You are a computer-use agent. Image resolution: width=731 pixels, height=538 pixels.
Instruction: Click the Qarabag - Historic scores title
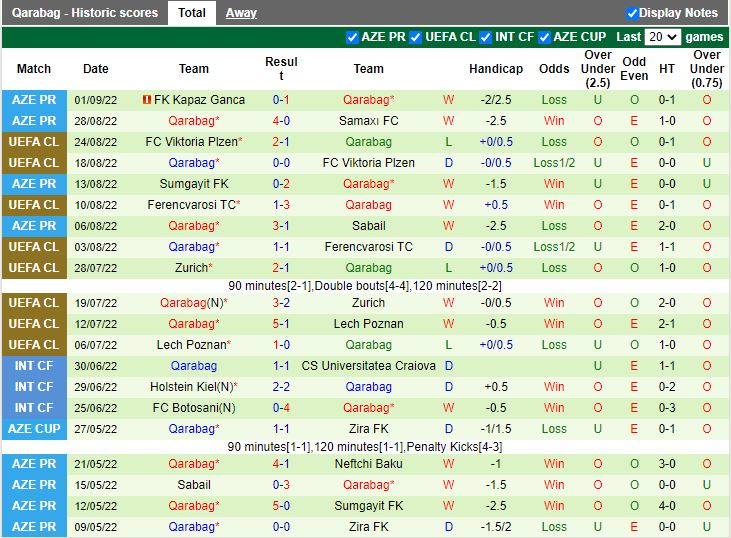click(x=85, y=13)
